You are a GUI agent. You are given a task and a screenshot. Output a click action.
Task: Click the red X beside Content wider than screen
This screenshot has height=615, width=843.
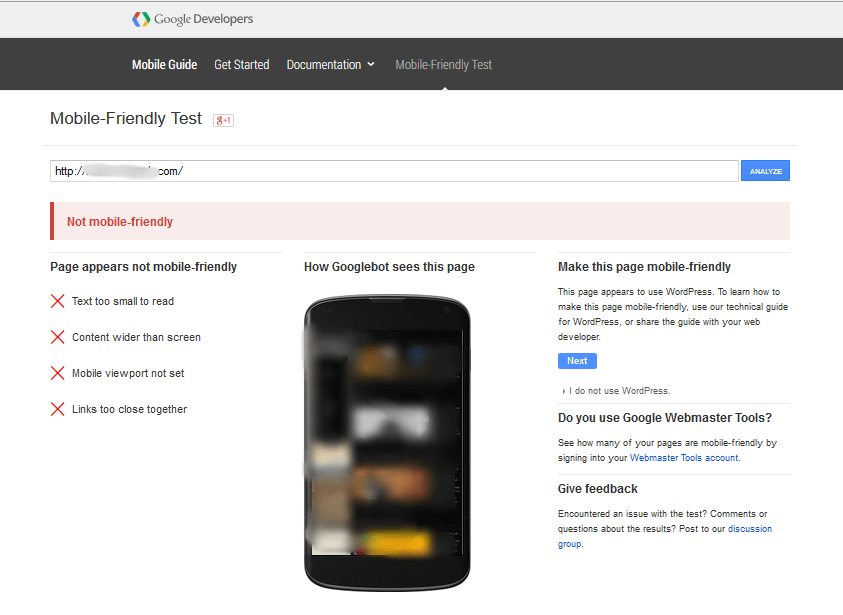pyautogui.click(x=57, y=337)
